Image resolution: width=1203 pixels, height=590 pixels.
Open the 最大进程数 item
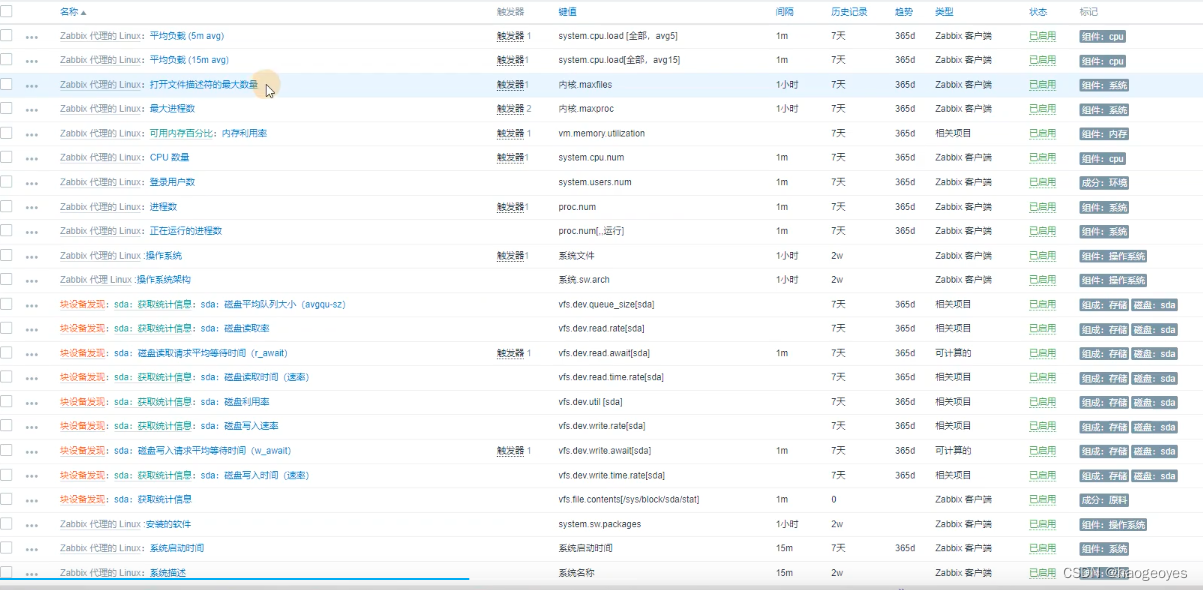pos(172,109)
